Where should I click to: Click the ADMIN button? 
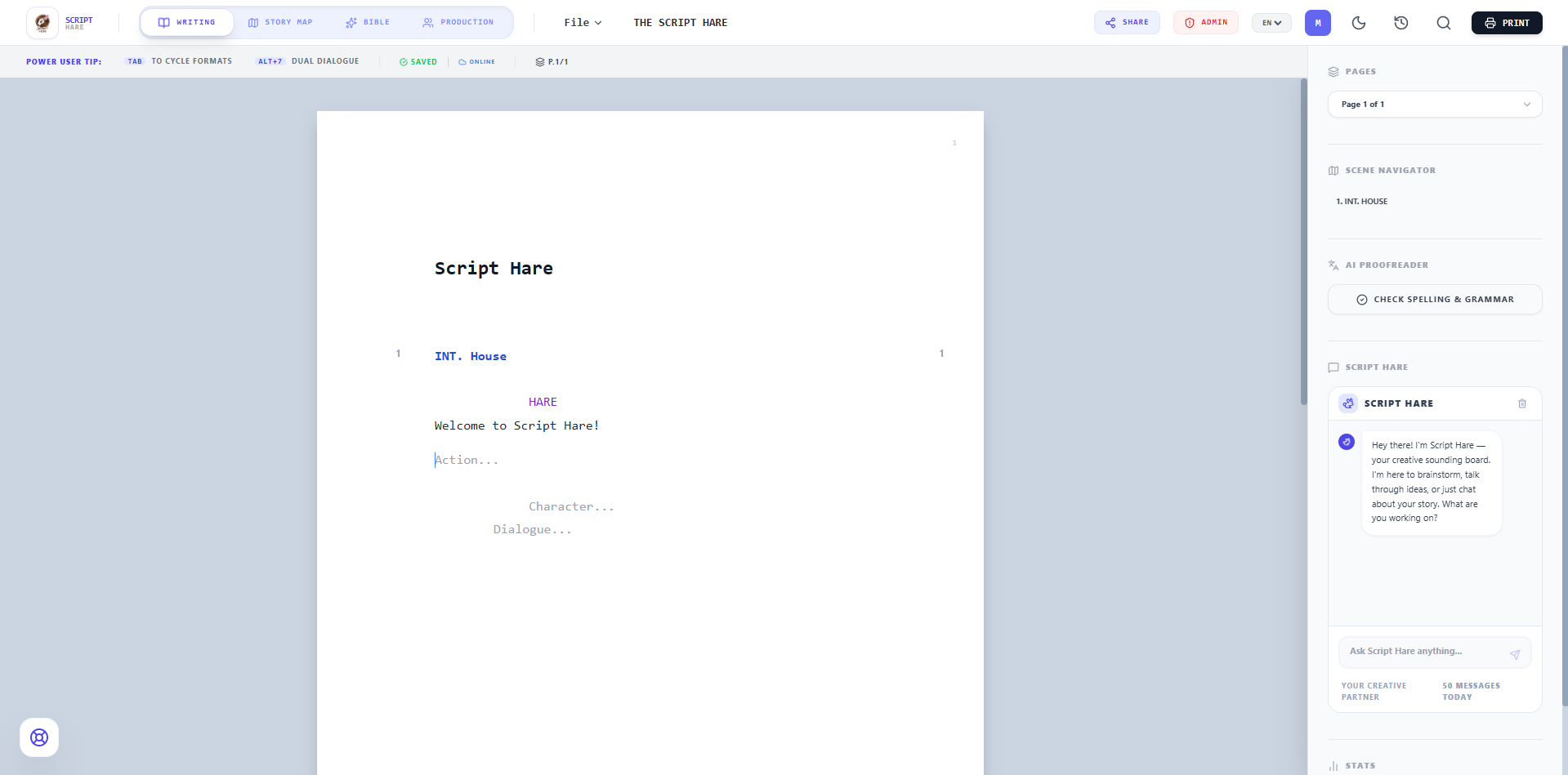click(x=1205, y=22)
